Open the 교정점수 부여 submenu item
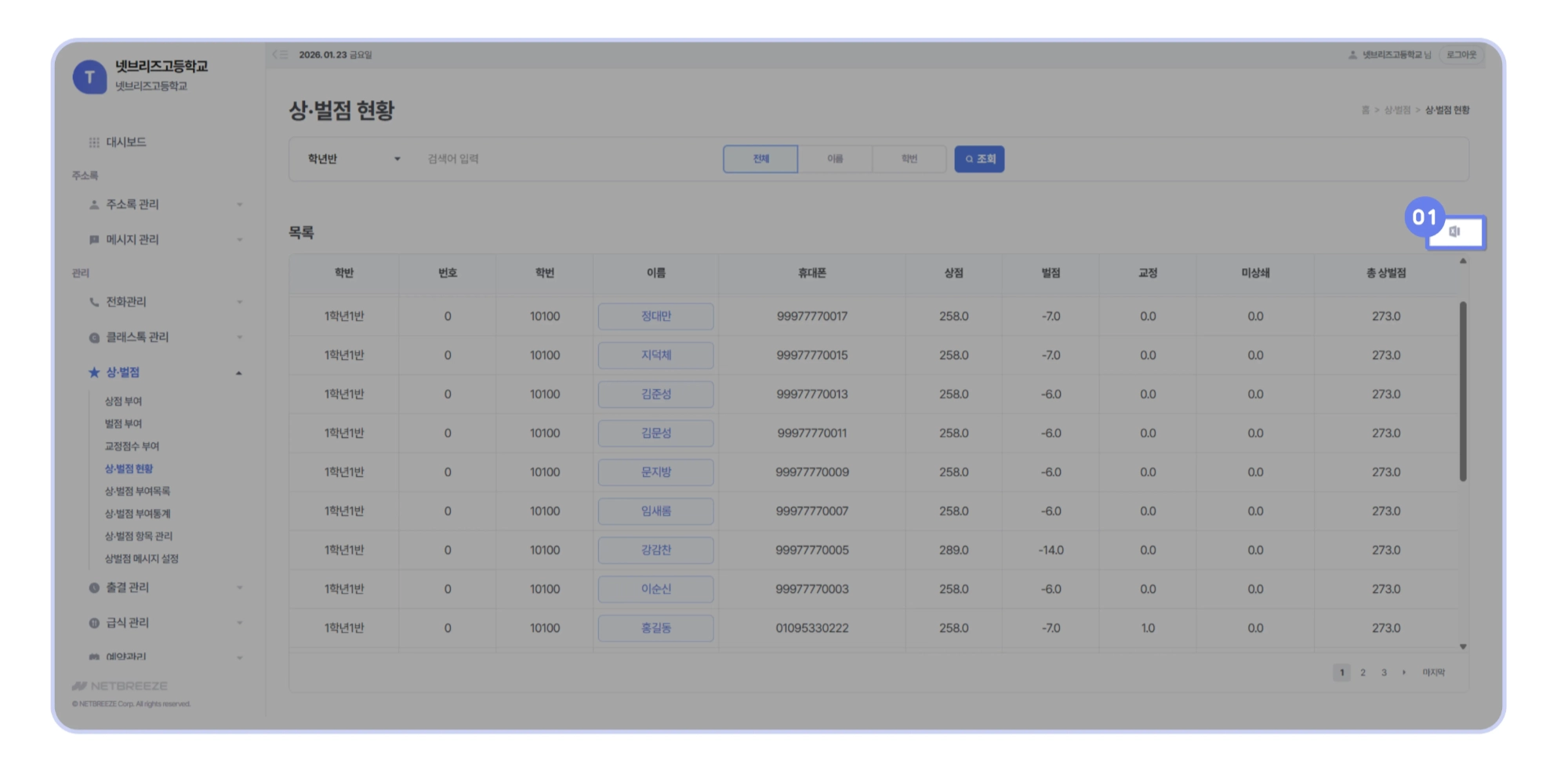 click(132, 447)
